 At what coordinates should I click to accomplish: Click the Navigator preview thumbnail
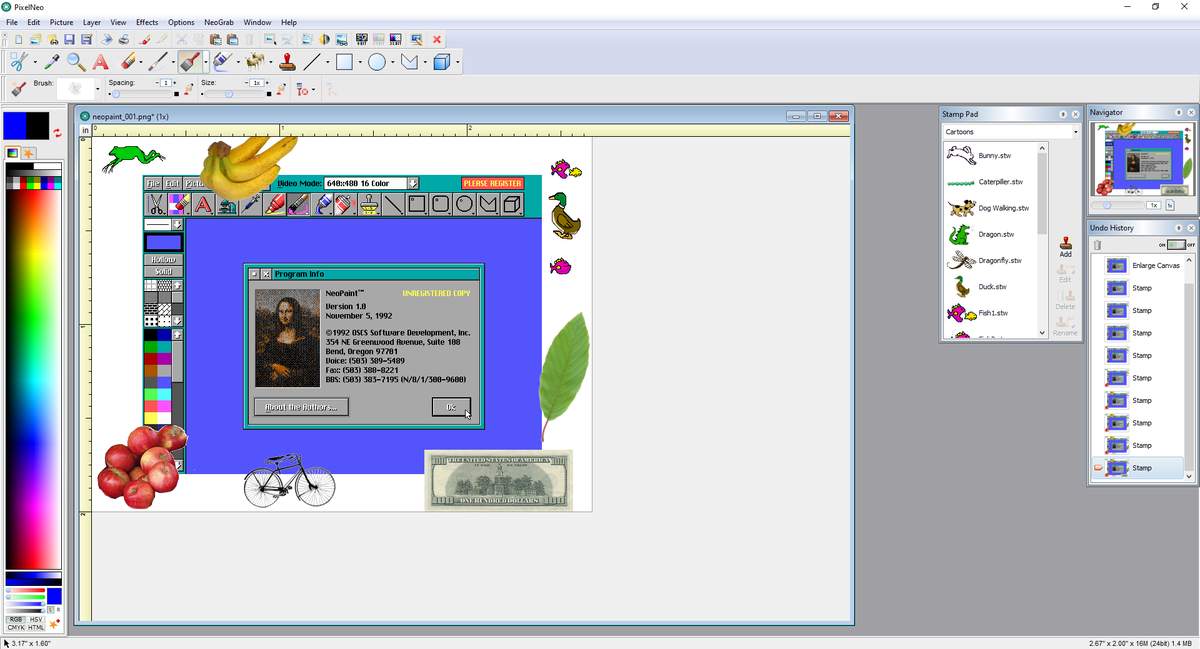click(x=1142, y=160)
